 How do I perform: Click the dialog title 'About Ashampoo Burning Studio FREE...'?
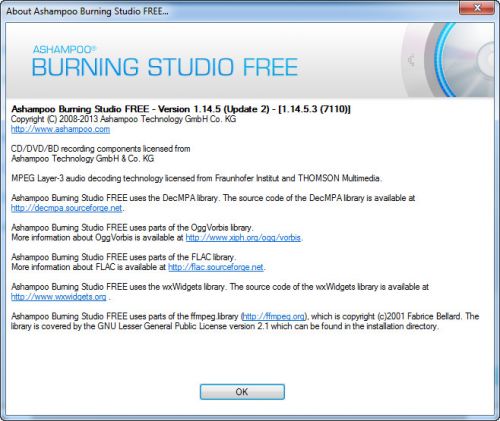coord(87,11)
